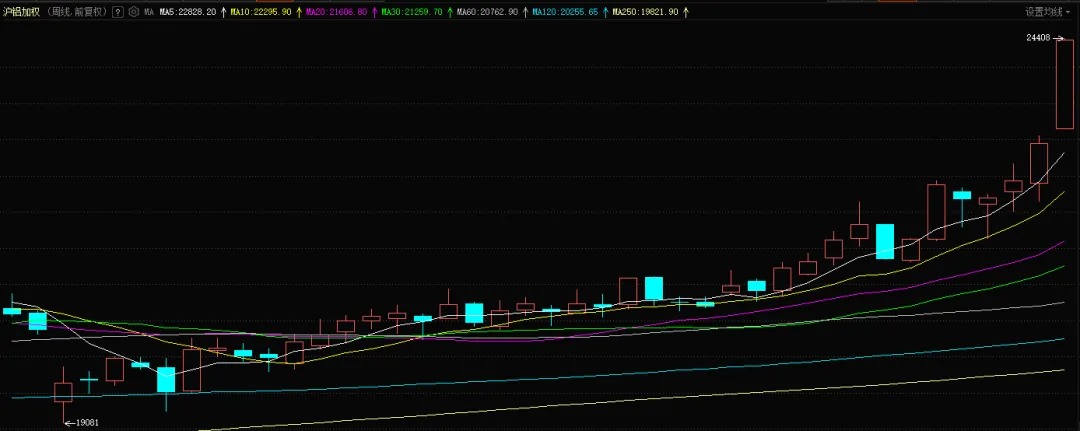Select the MA5:22828.20 value
Screen dimensions: 1080x431
coord(187,12)
